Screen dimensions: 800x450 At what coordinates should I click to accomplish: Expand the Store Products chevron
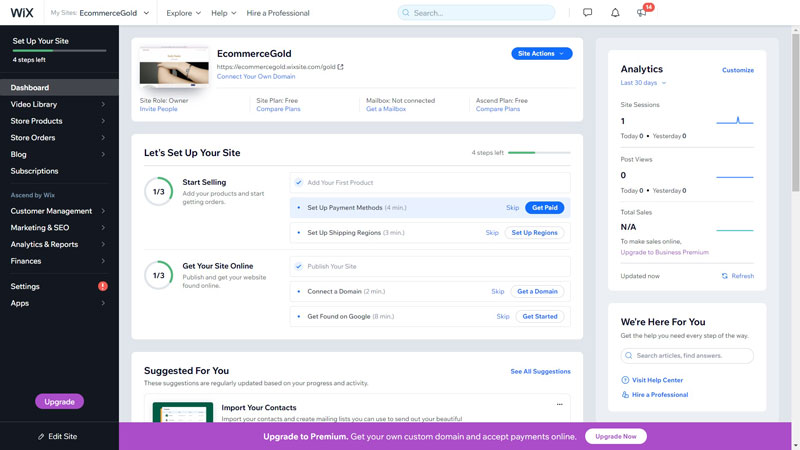pyautogui.click(x=103, y=121)
